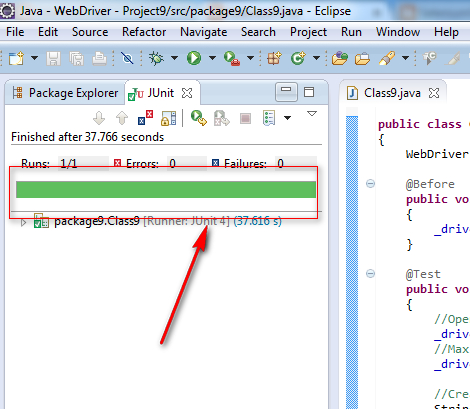Open New Java Class dropdown arrow

coord(316,58)
